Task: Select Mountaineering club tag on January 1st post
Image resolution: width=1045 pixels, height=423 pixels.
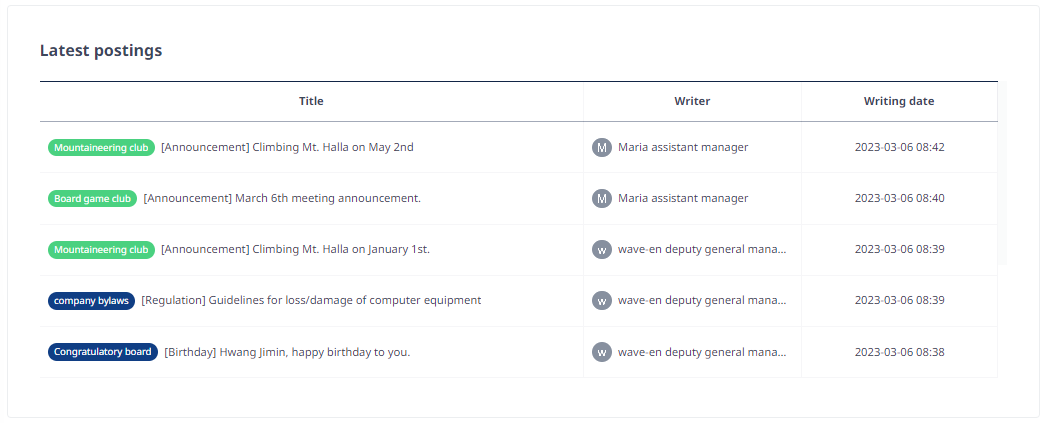Action: pos(101,250)
